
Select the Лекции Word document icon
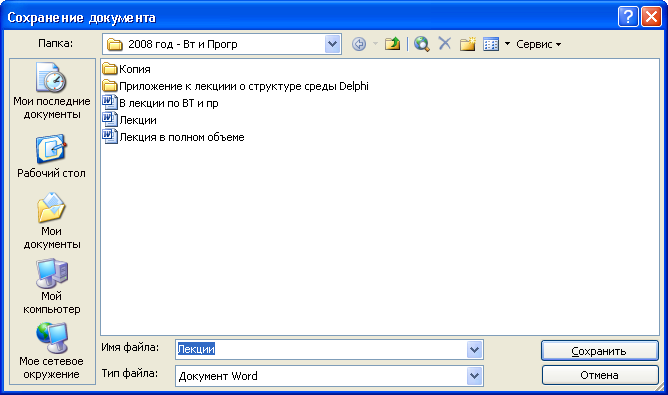click(110, 120)
